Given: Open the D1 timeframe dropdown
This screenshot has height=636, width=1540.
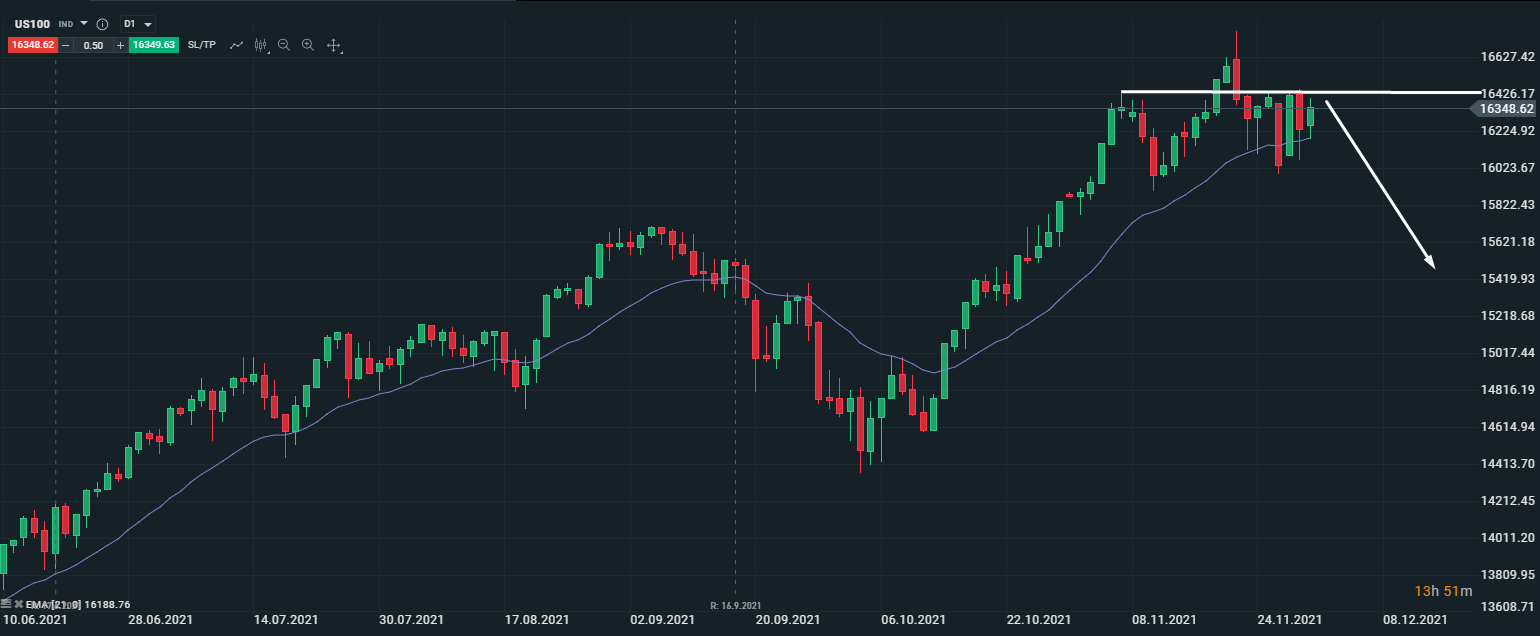Looking at the screenshot, I should pyautogui.click(x=137, y=24).
